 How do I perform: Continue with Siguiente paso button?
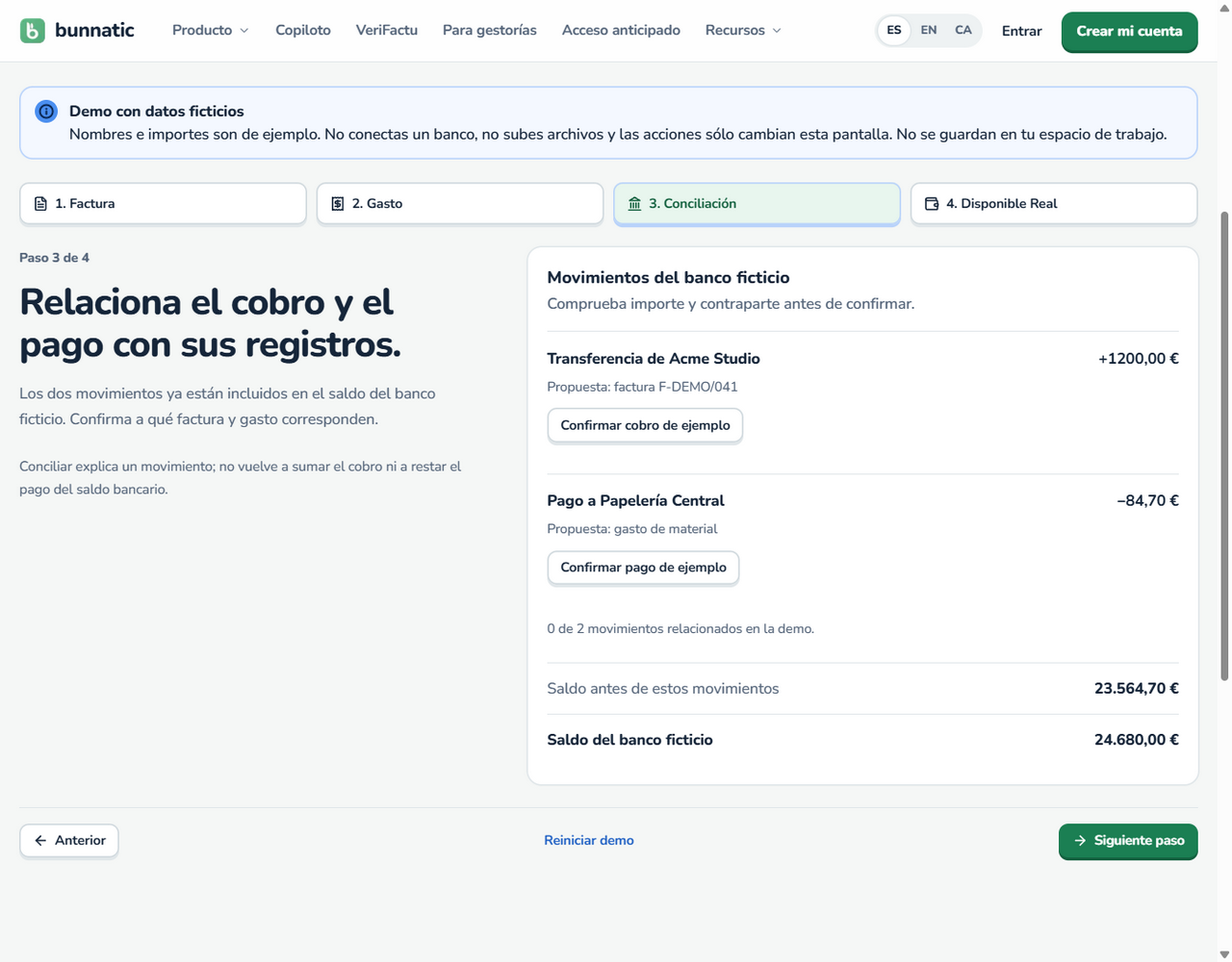point(1128,842)
